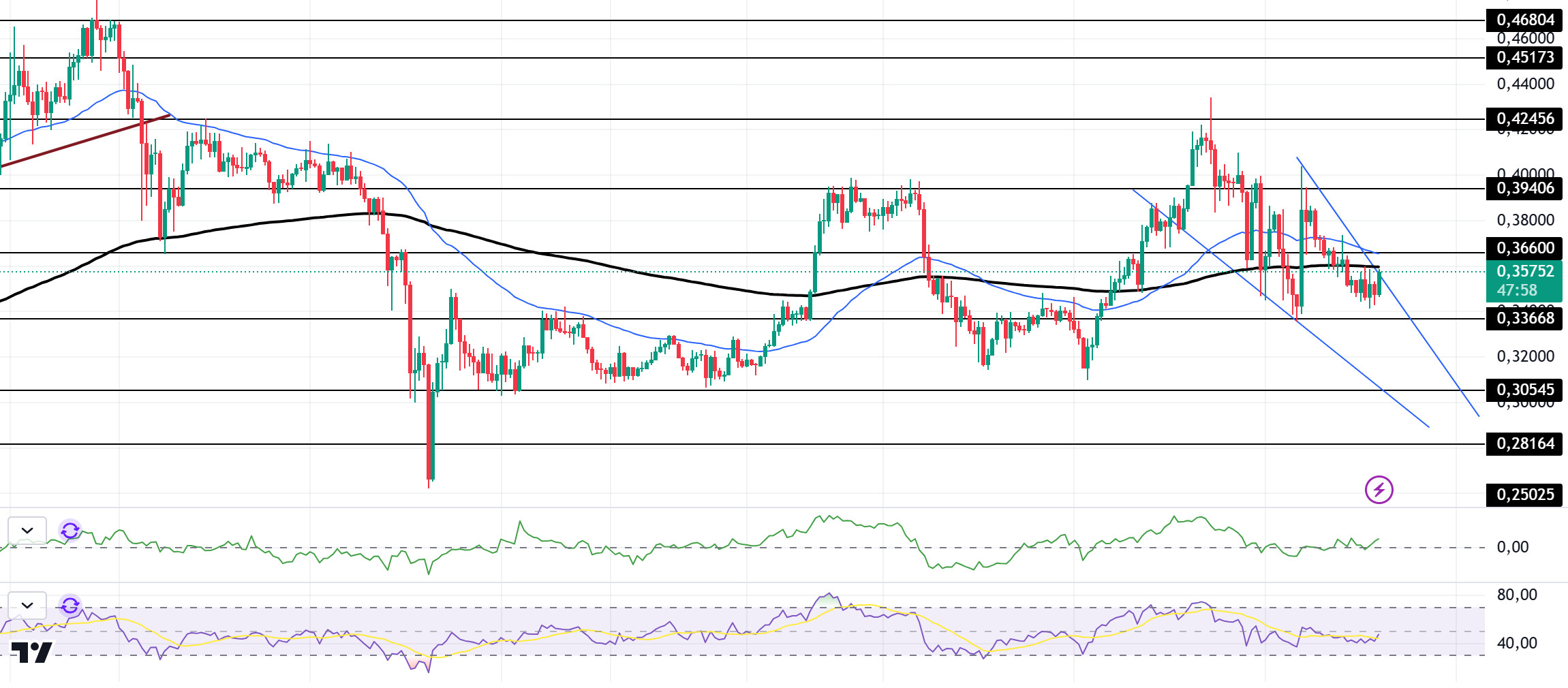The image size is (1568, 688).
Task: Select the 0,45173 price level label
Action: (x=1524, y=57)
